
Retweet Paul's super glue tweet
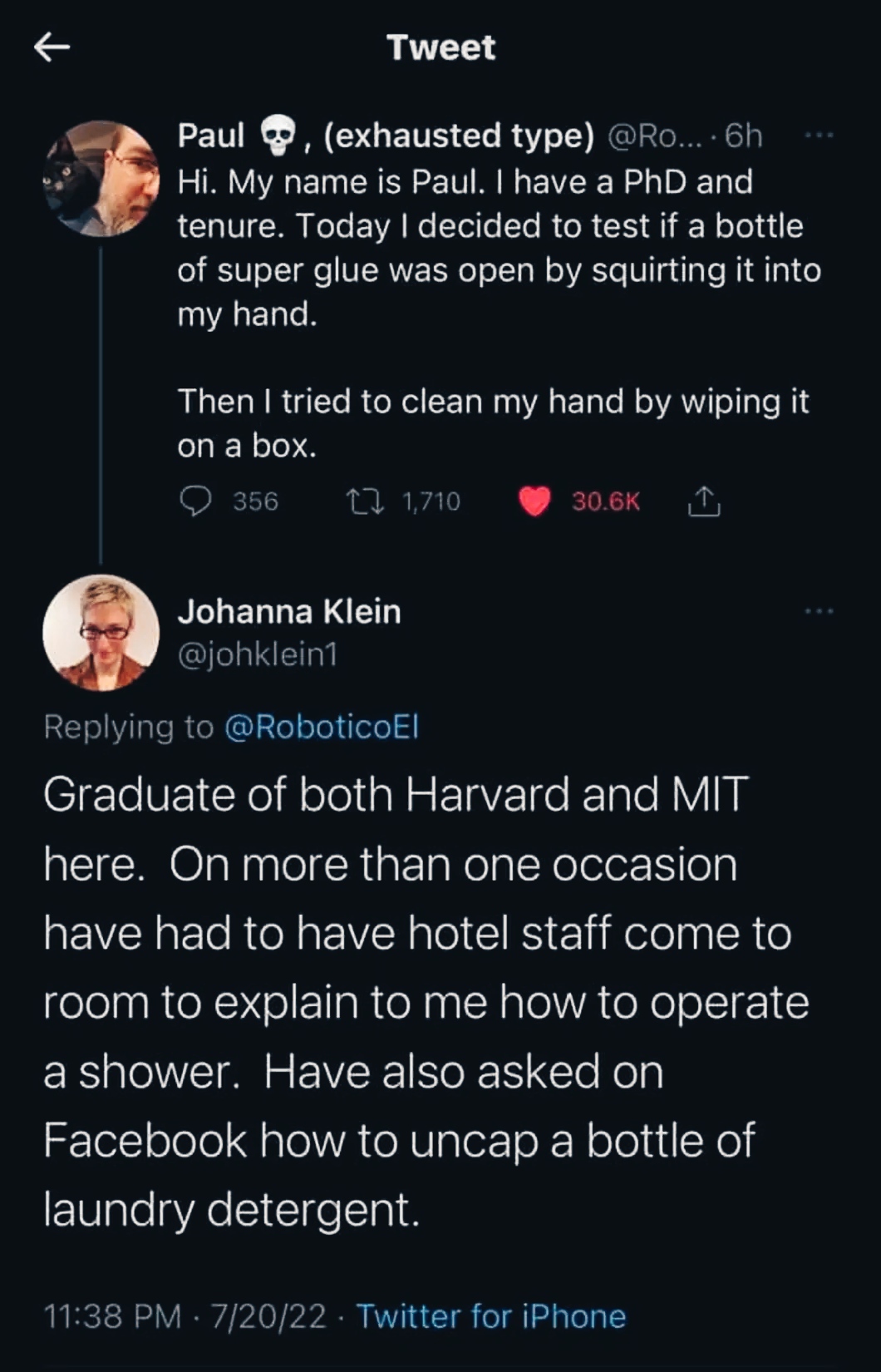pyautogui.click(x=365, y=501)
